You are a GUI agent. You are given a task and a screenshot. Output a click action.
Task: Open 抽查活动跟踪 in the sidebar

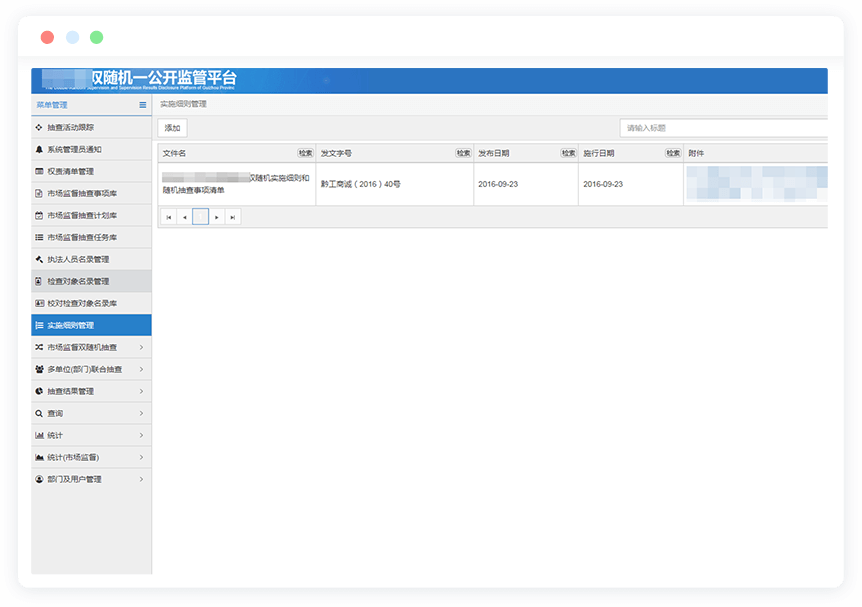click(x=73, y=128)
